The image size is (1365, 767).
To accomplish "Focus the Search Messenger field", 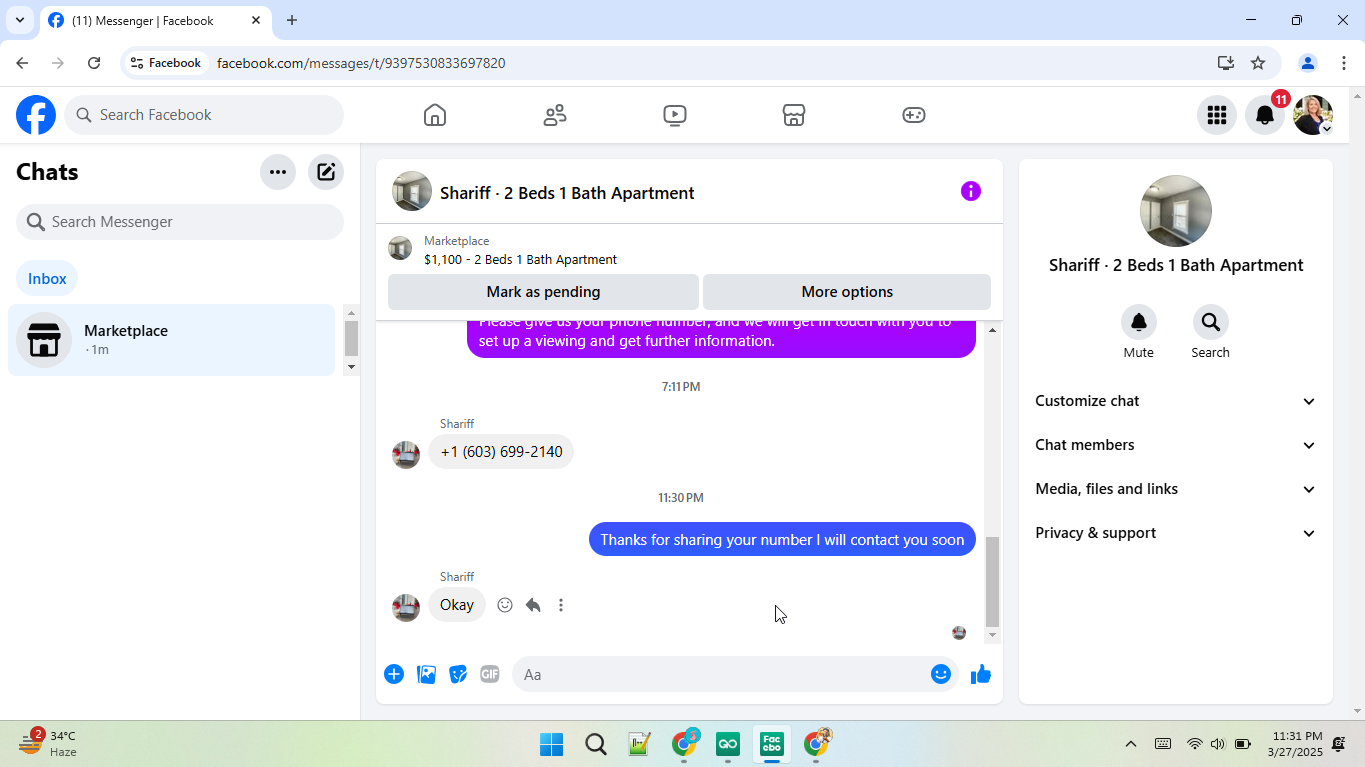I will 180,222.
